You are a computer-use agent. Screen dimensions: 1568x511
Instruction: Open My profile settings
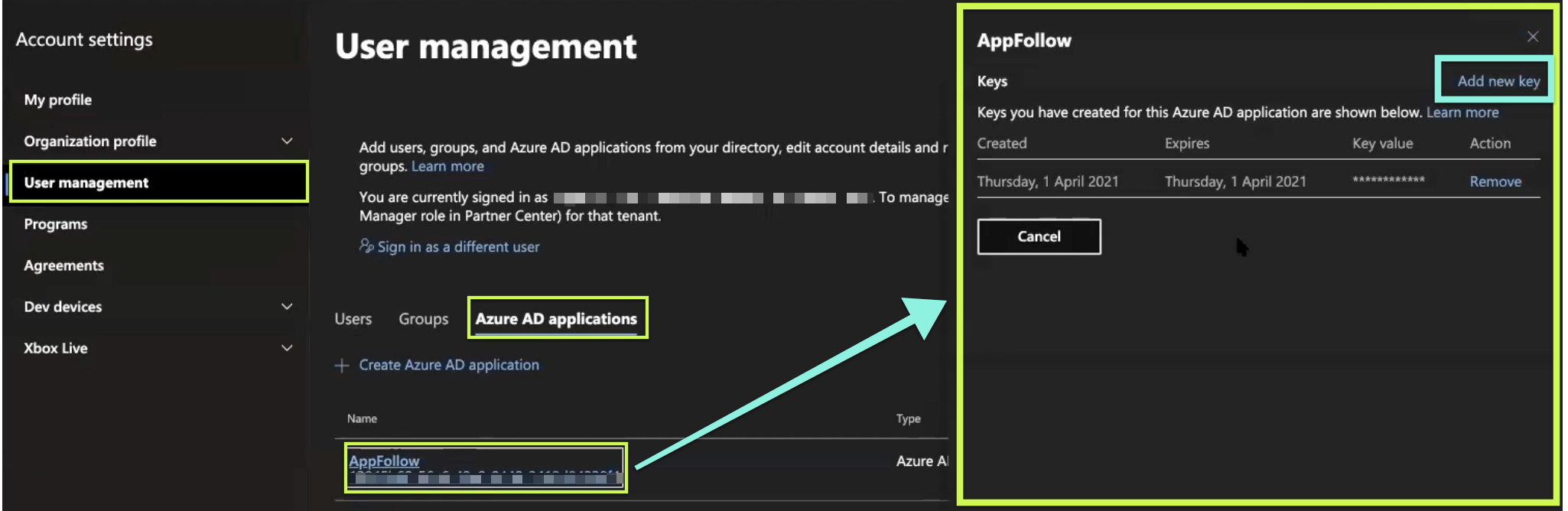(58, 100)
